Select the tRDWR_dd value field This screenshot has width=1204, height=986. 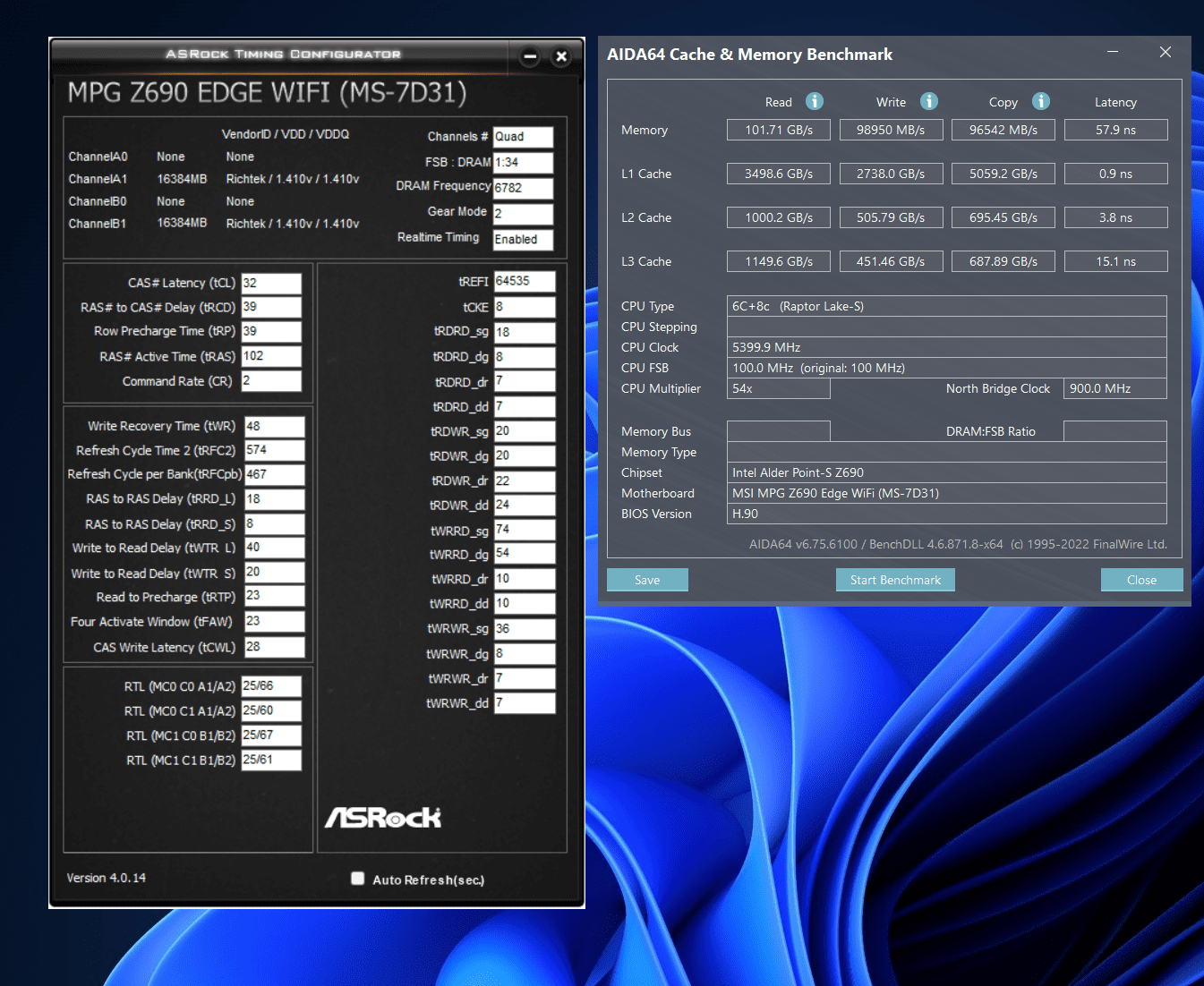[x=525, y=505]
